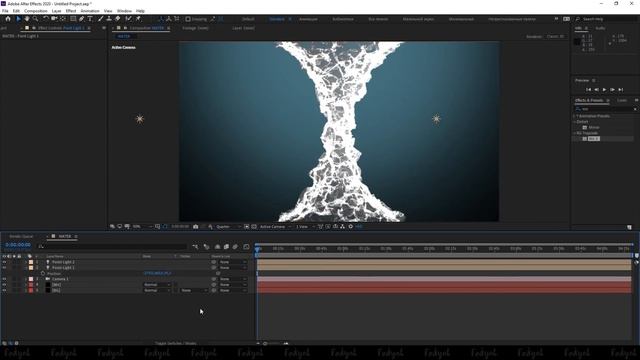Open the Quarter resolution dropdown
Screen dimensions: 640x360
[x=227, y=227]
